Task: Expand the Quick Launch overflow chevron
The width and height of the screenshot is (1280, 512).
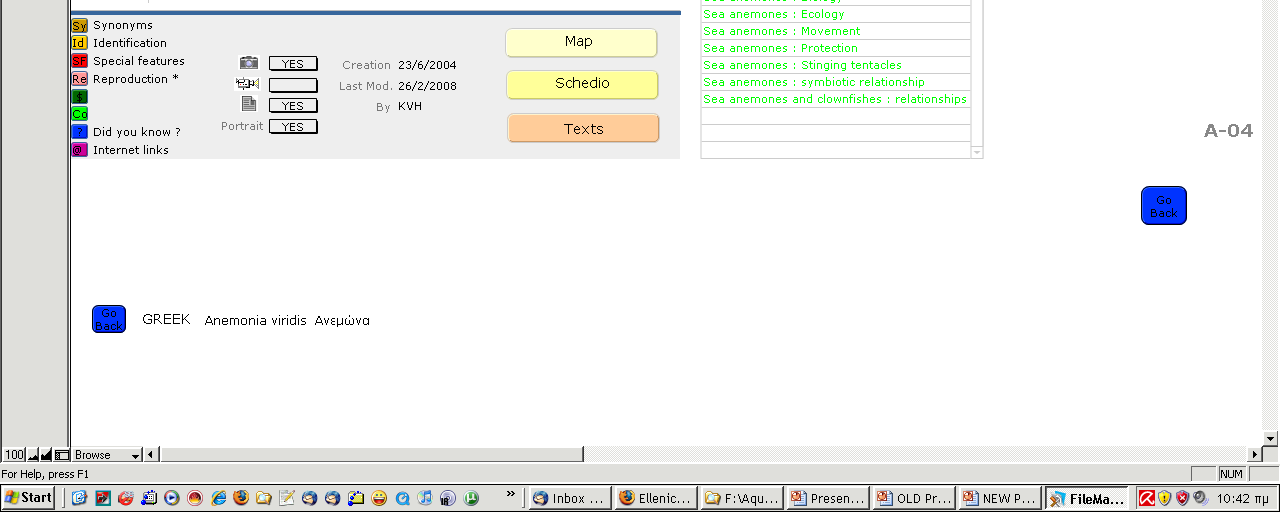Action: 512,494
